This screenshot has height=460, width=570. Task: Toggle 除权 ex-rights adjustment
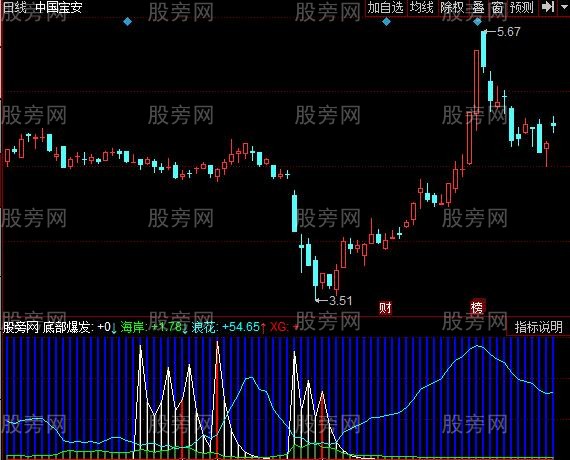[x=452, y=7]
